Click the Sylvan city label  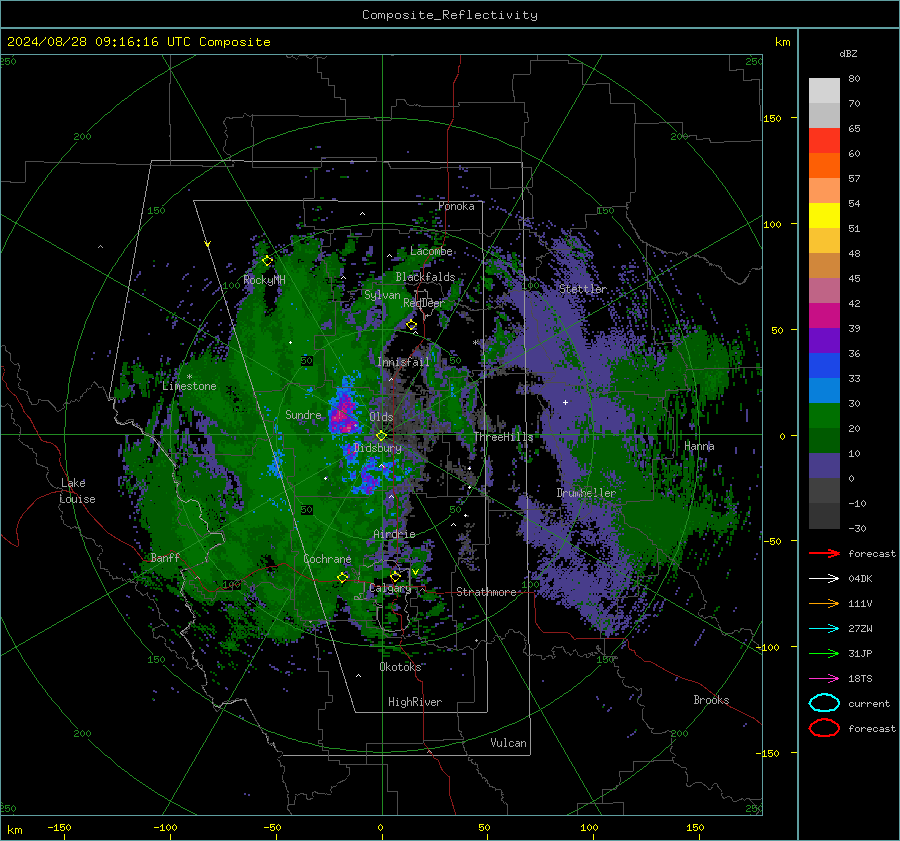[382, 296]
